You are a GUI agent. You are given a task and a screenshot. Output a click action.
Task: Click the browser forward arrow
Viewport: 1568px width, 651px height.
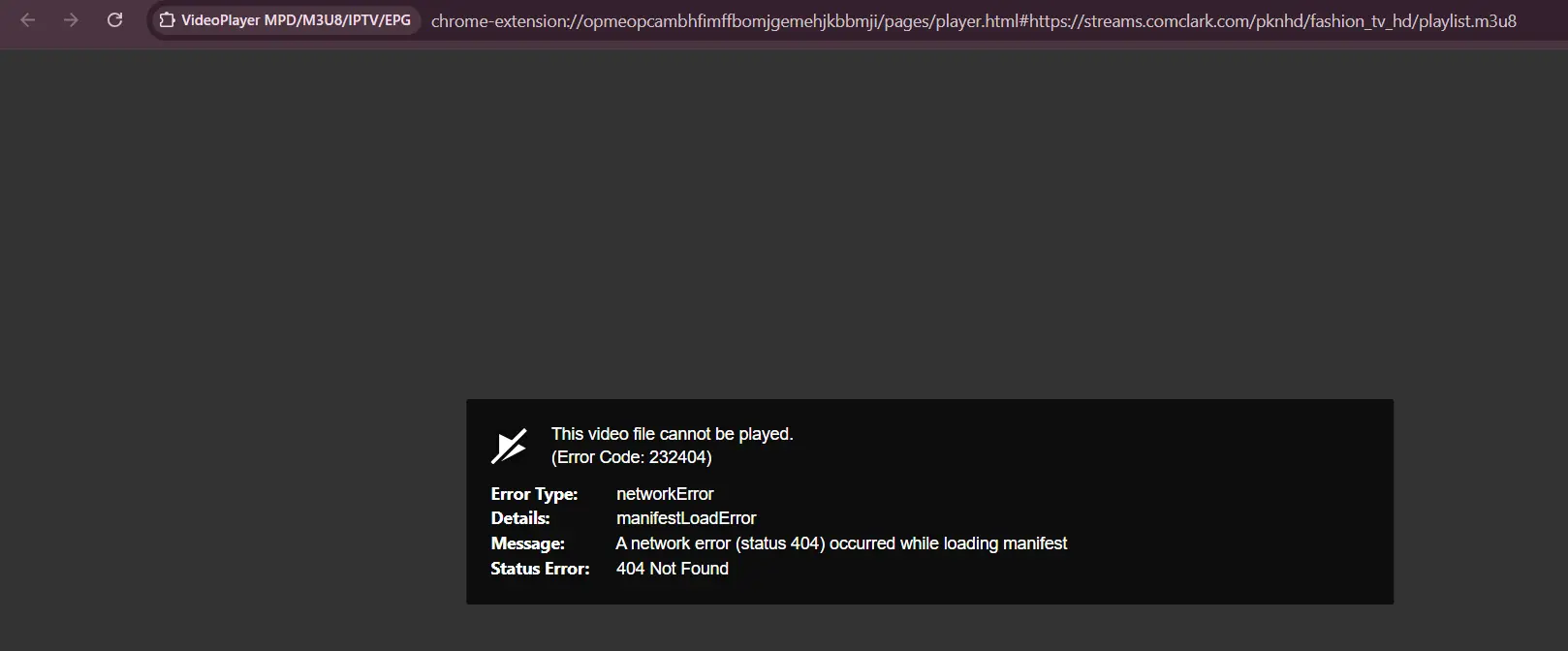tap(71, 20)
